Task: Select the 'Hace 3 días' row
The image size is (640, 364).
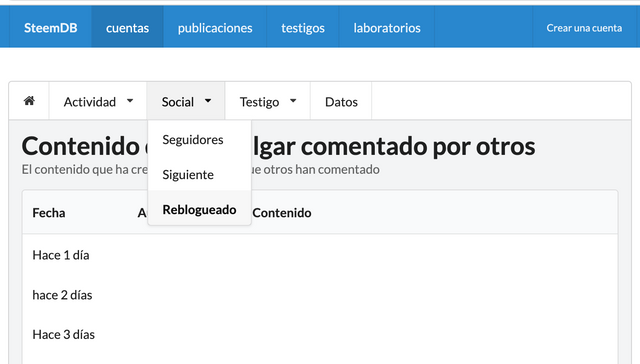Action: (320, 334)
